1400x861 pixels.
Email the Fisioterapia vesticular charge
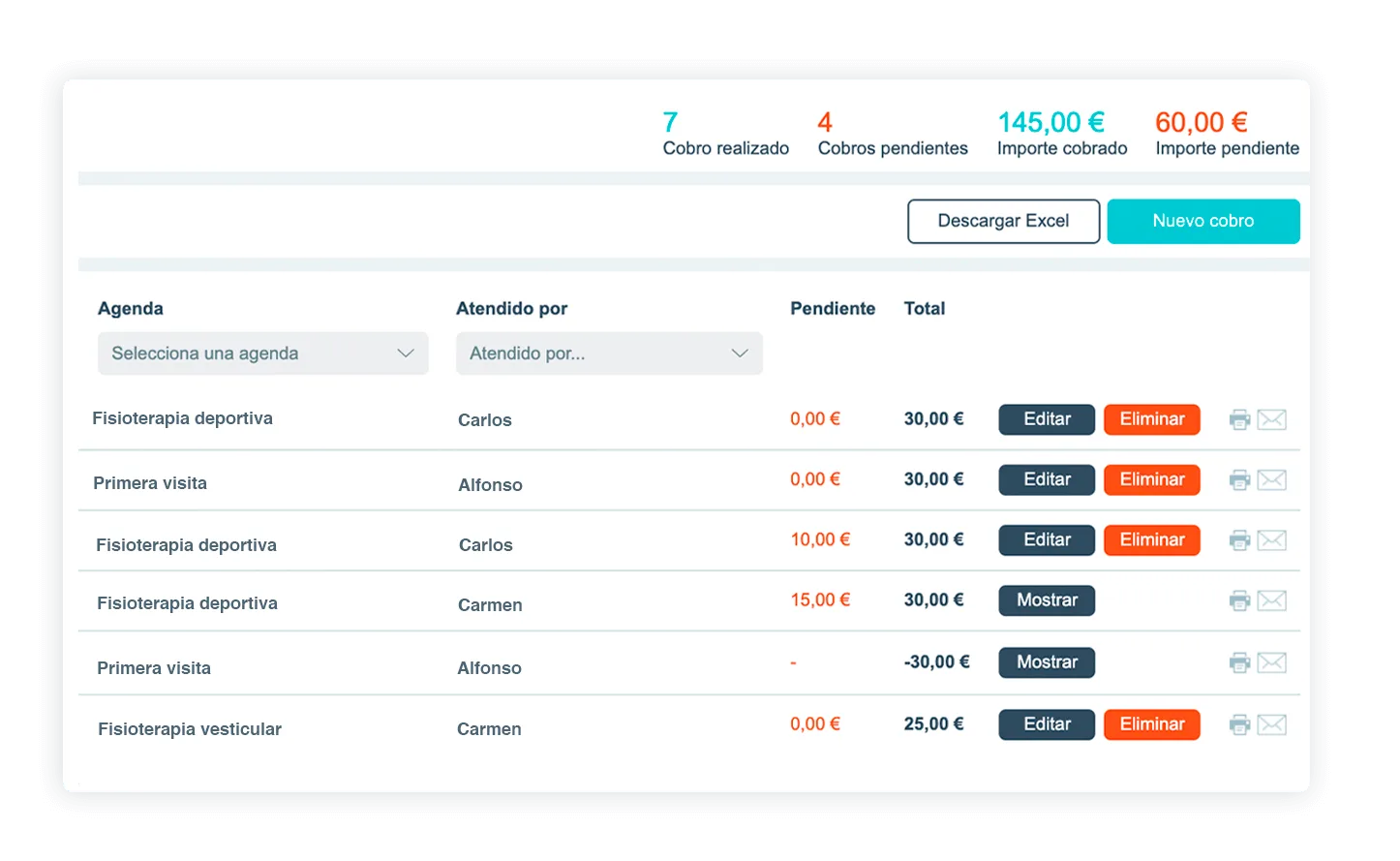[1271, 724]
